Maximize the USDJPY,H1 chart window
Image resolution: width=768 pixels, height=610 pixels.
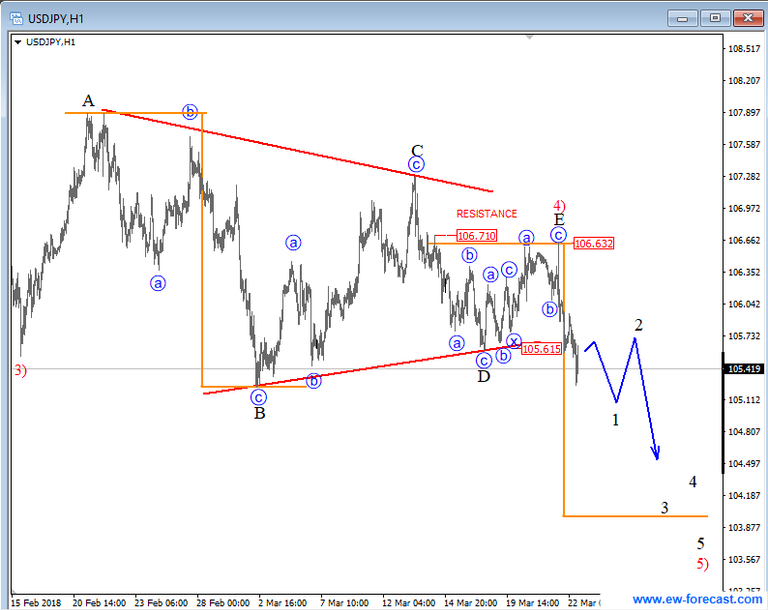pos(715,19)
